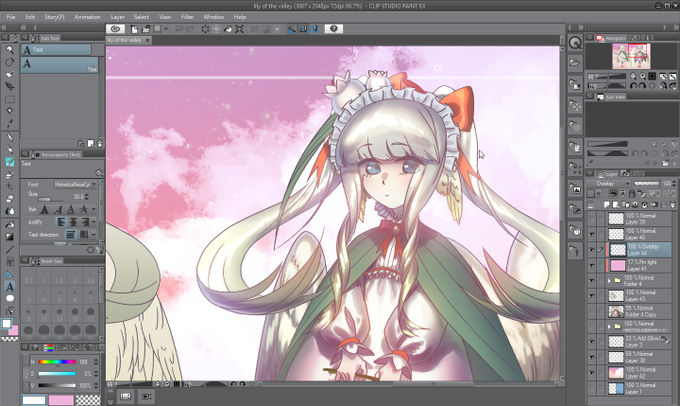Open the Layer menu
The image size is (680, 406).
(118, 17)
